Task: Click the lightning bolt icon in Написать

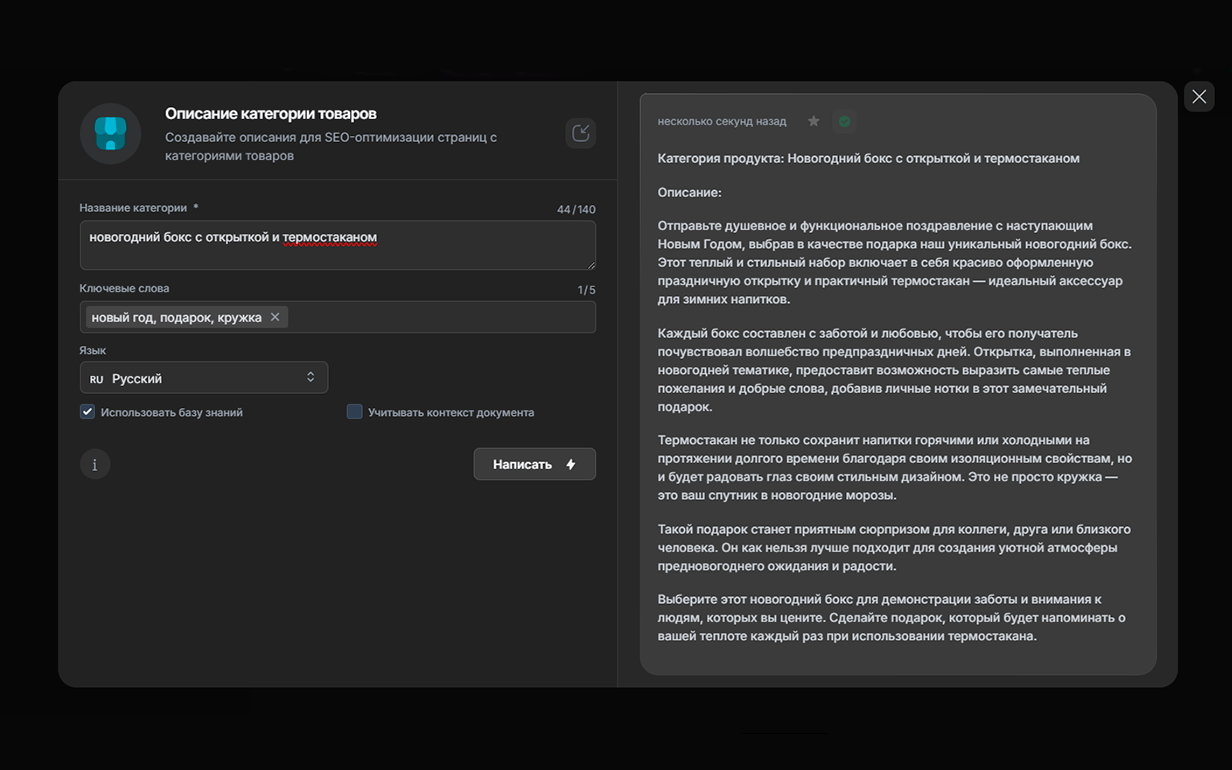Action: [571, 464]
